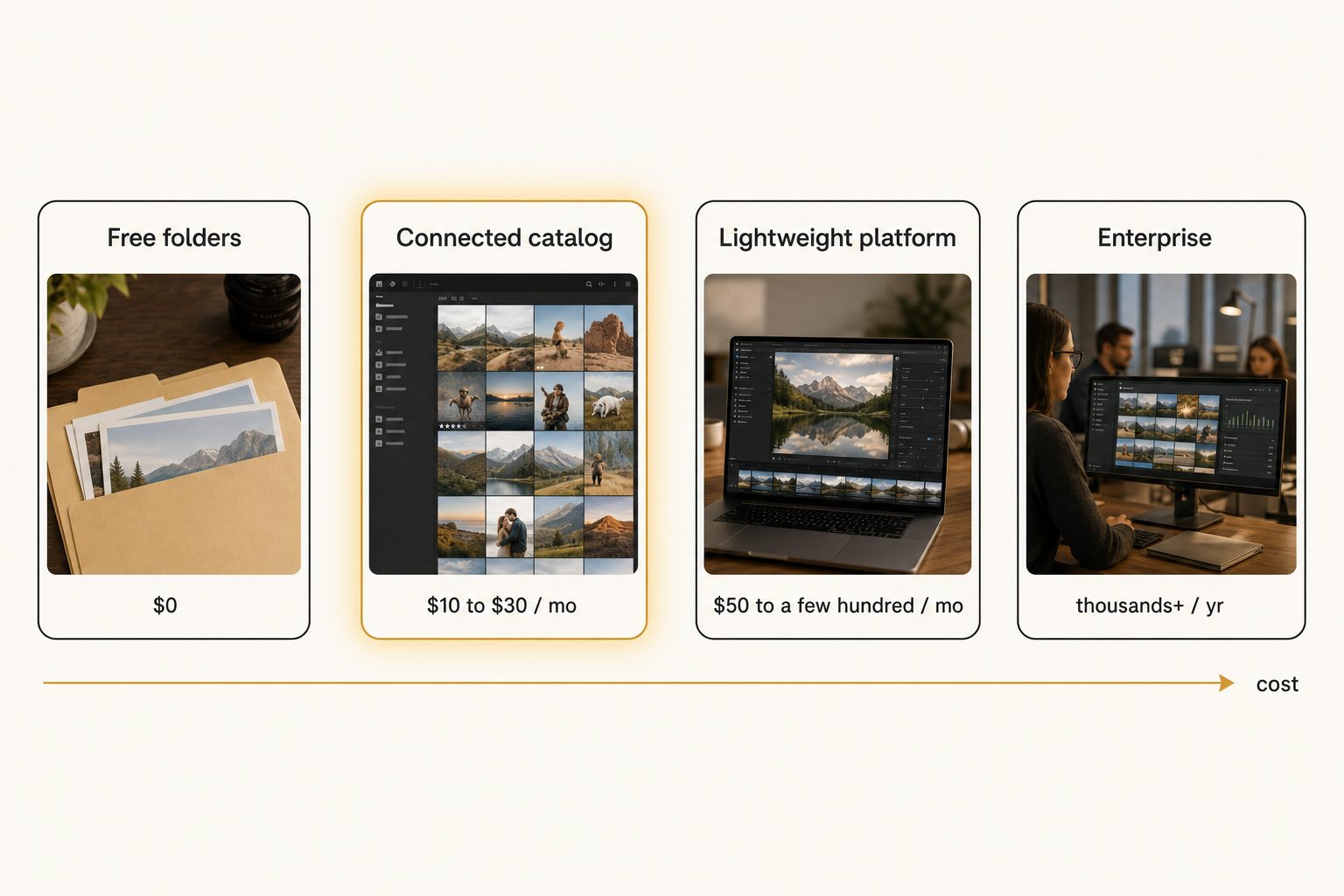
Task: Select the "Enterprise" card heading
Action: (1154, 238)
